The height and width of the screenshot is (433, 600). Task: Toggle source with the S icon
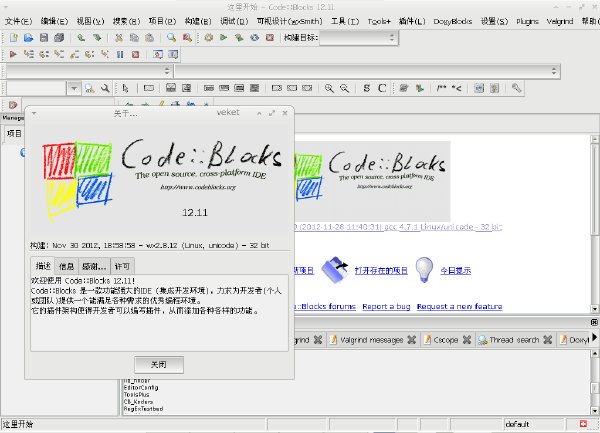367,88
